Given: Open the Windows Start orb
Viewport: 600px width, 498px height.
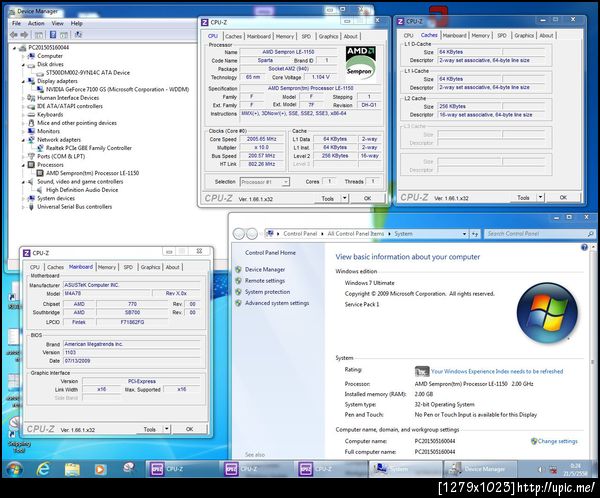Looking at the screenshot, I should pos(15,469).
